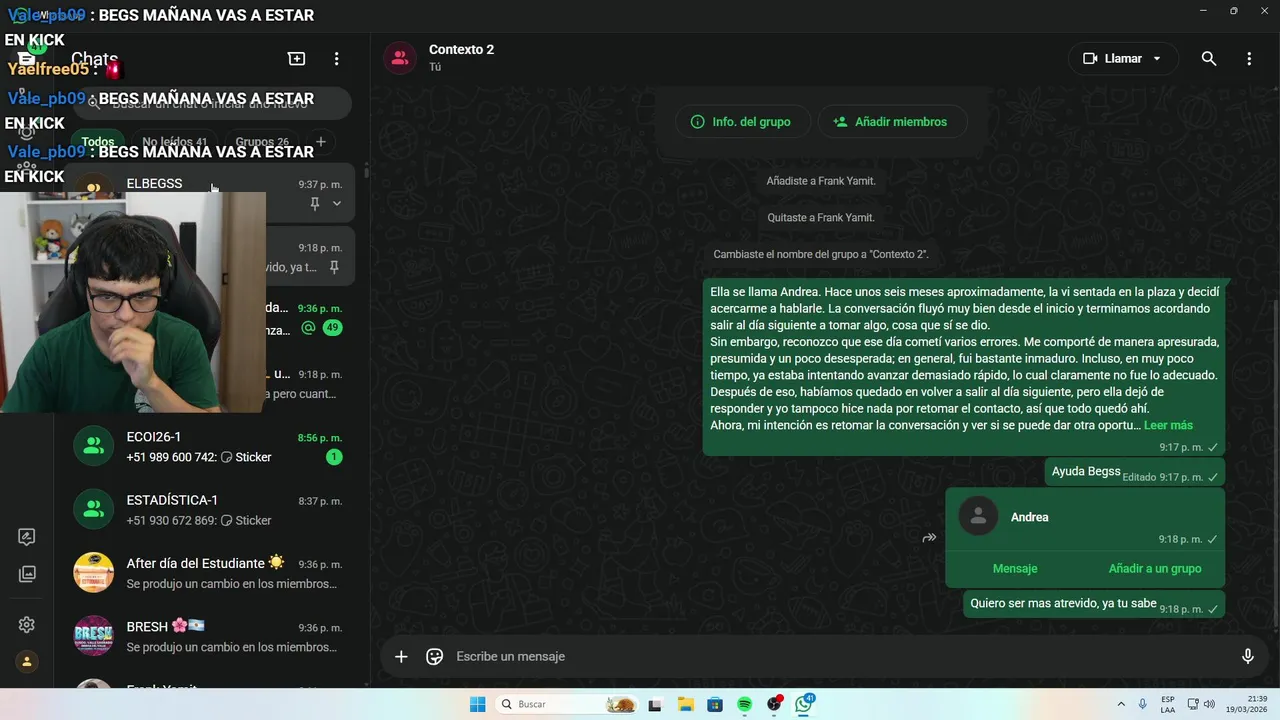Open the Task View icon in the taskbar
Viewport: 1280px width, 720px height.
(655, 704)
